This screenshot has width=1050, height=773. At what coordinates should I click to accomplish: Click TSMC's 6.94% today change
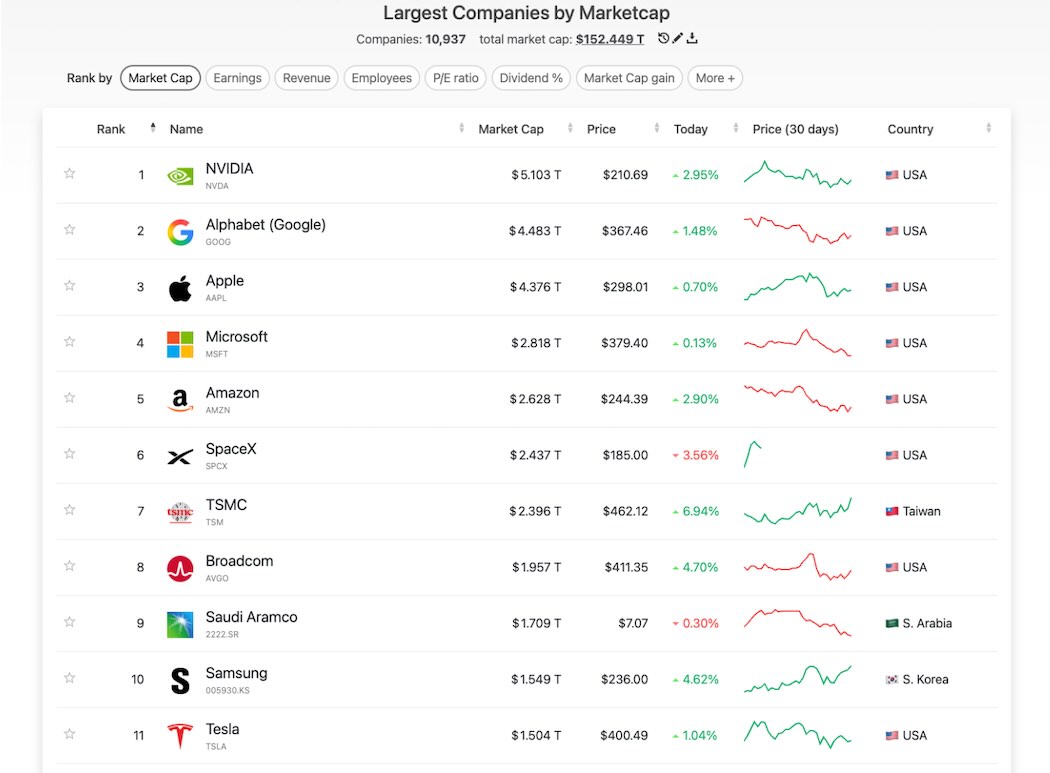coord(696,511)
